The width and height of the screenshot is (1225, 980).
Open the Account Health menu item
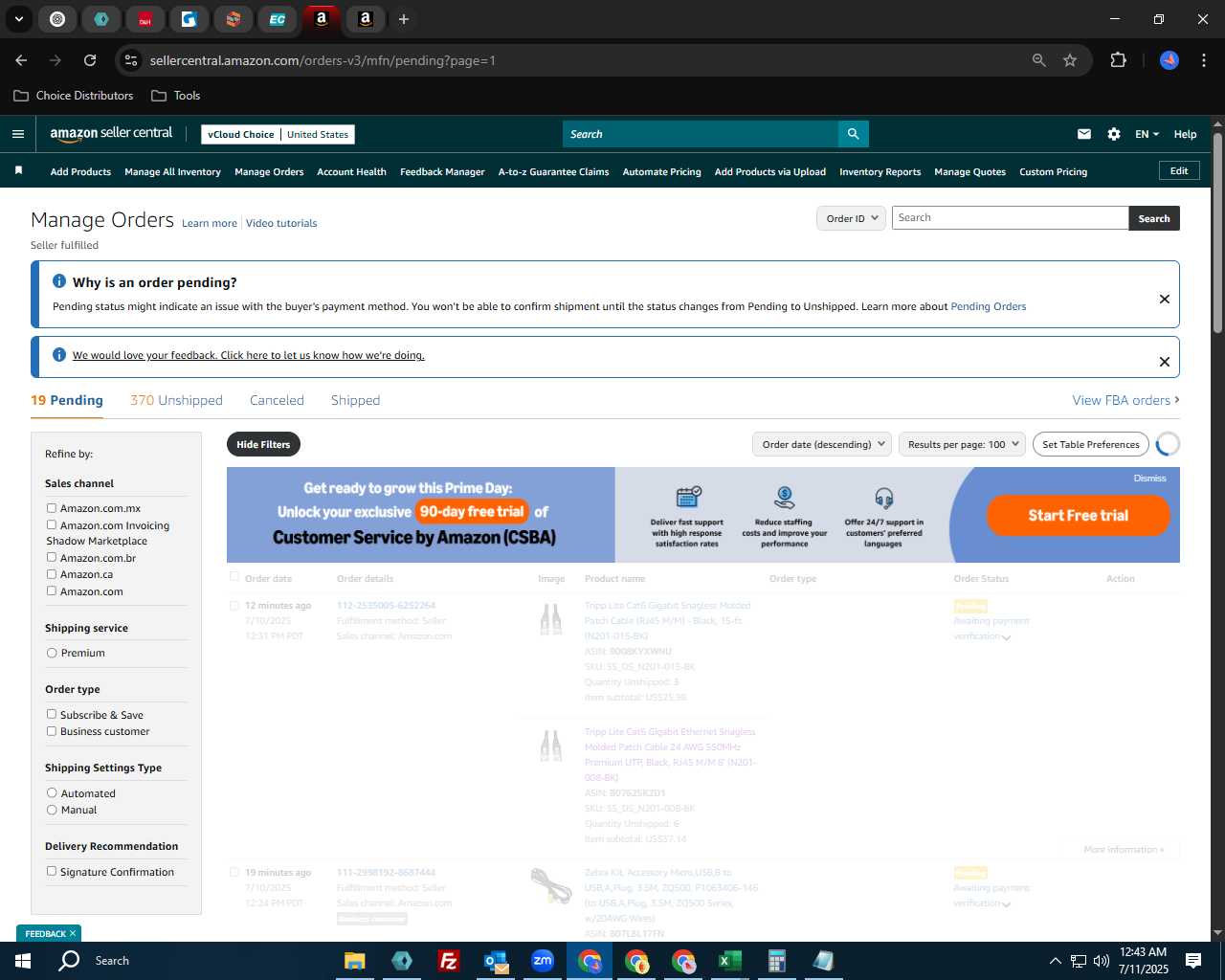tap(351, 172)
